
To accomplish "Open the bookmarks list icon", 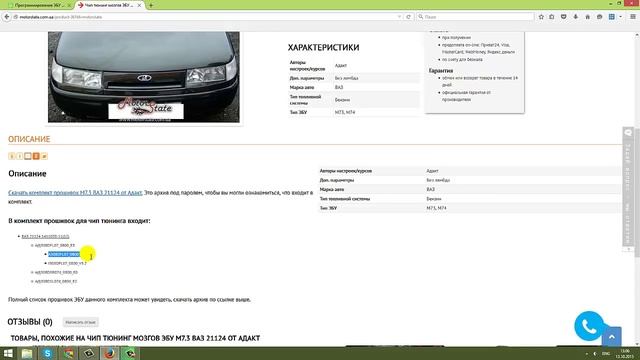I will pos(552,17).
